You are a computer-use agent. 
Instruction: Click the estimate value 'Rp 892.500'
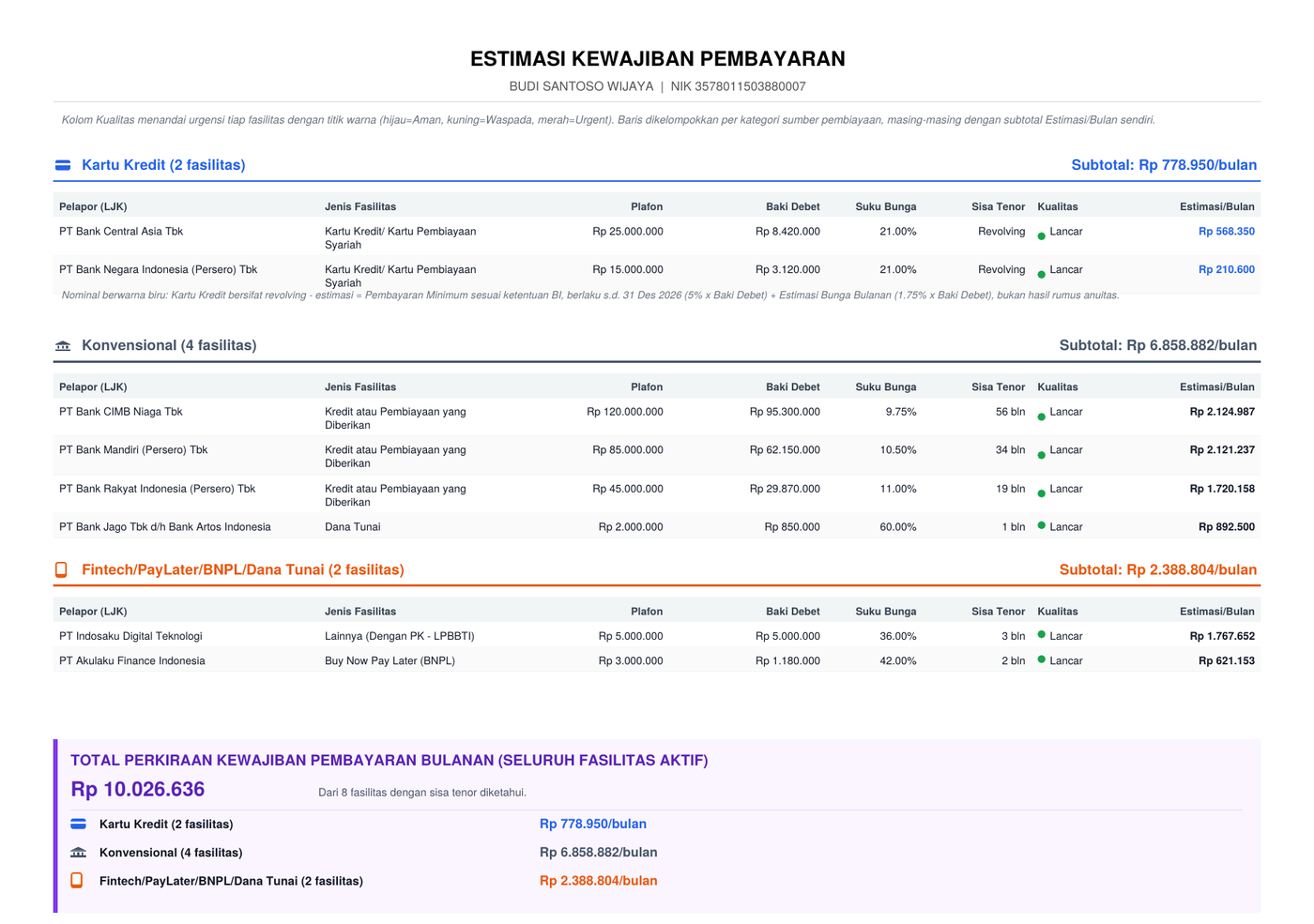coord(1227,527)
